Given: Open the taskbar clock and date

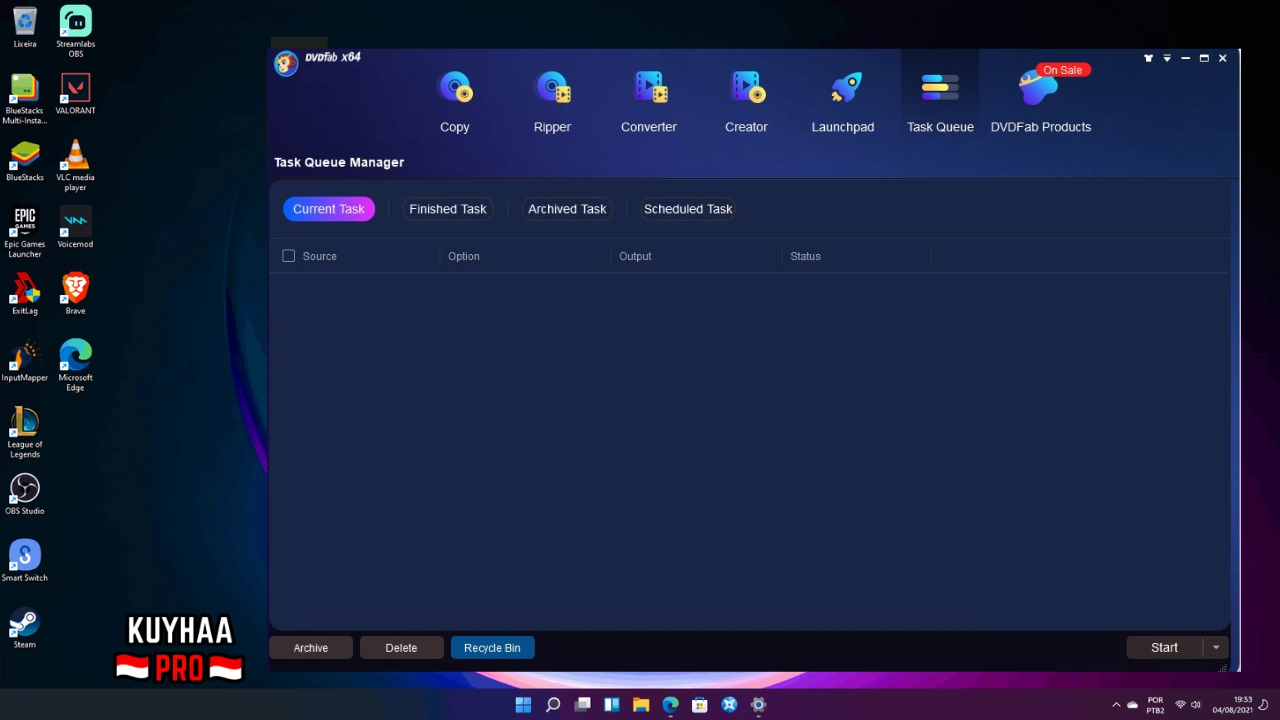Looking at the screenshot, I should click(x=1233, y=705).
